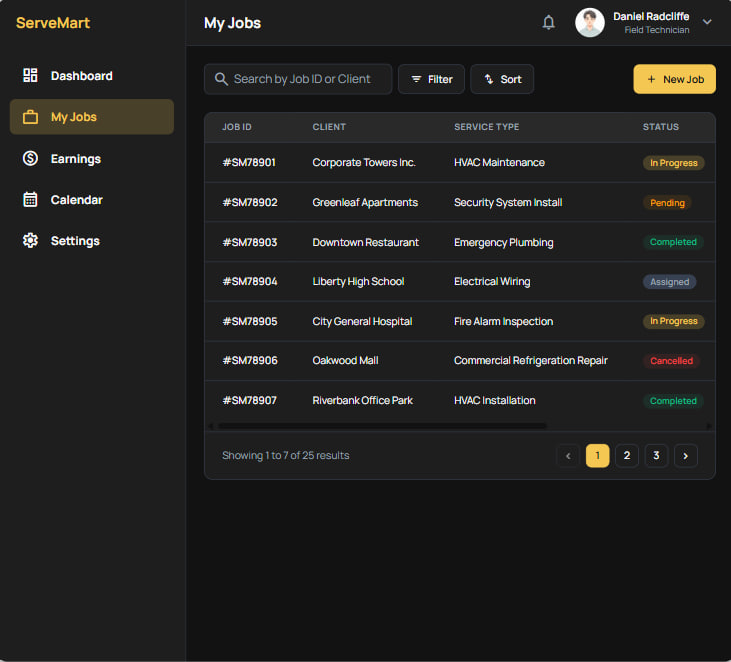The height and width of the screenshot is (662, 731).
Task: Click the Security System Install cell
Action: tap(508, 202)
